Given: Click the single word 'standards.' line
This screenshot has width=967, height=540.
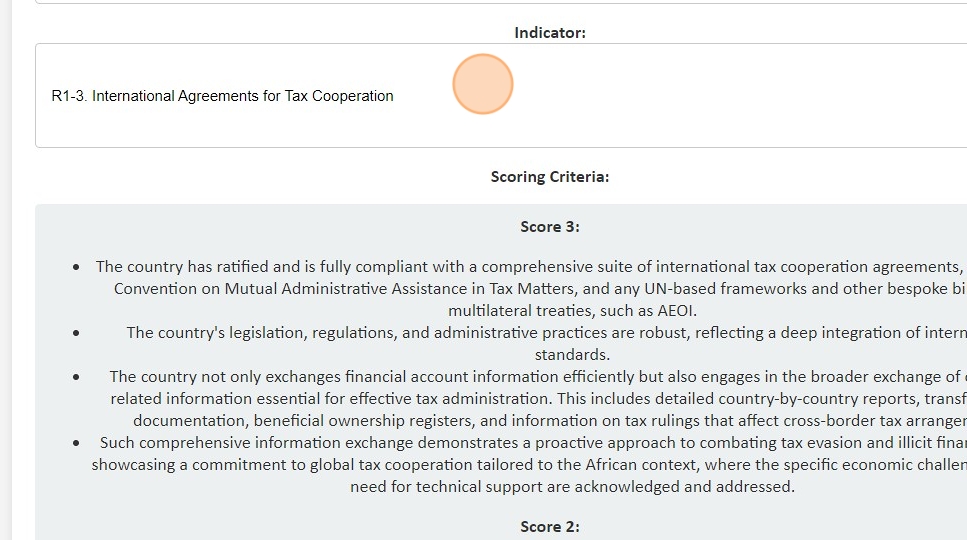Looking at the screenshot, I should (x=572, y=355).
